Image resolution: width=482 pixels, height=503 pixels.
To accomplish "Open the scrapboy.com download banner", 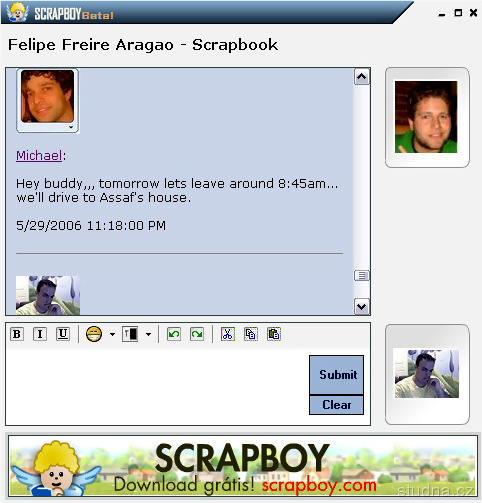I will pos(243,466).
